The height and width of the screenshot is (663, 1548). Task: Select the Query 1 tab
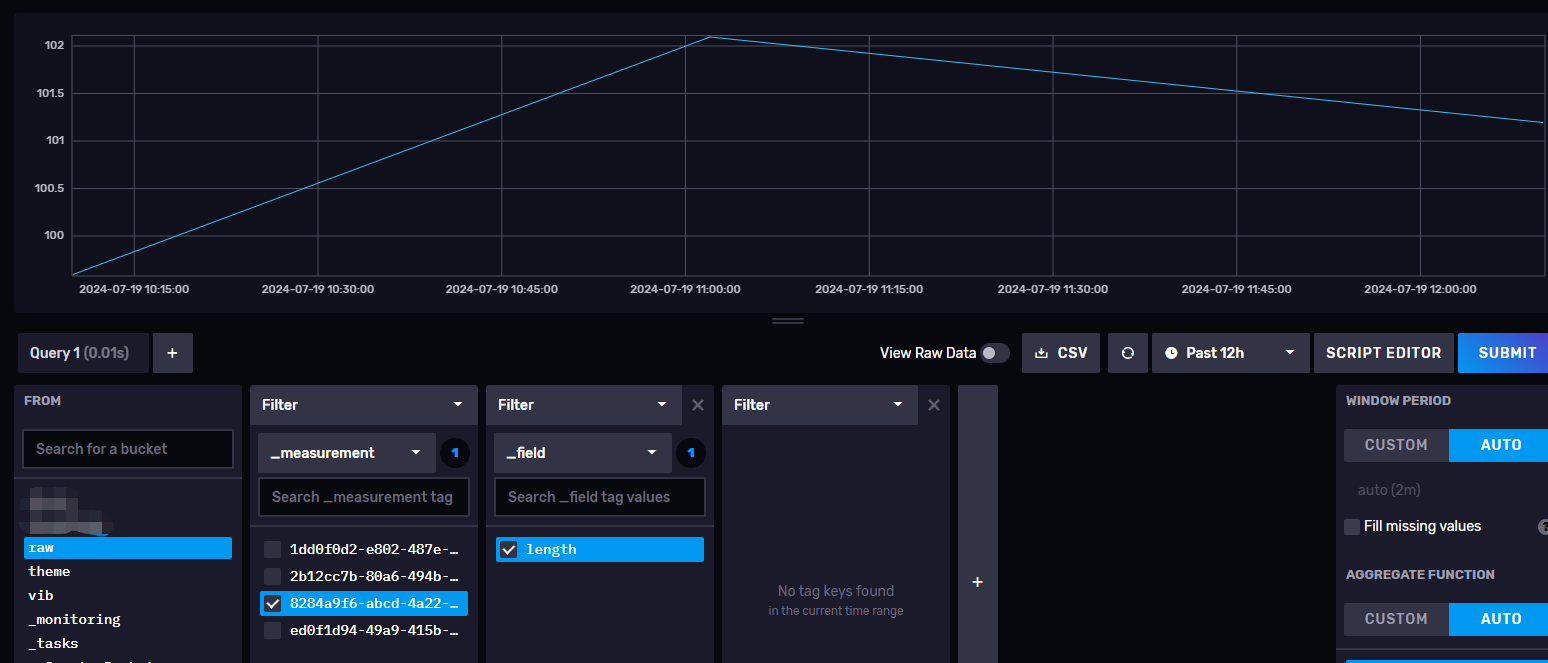click(x=83, y=353)
